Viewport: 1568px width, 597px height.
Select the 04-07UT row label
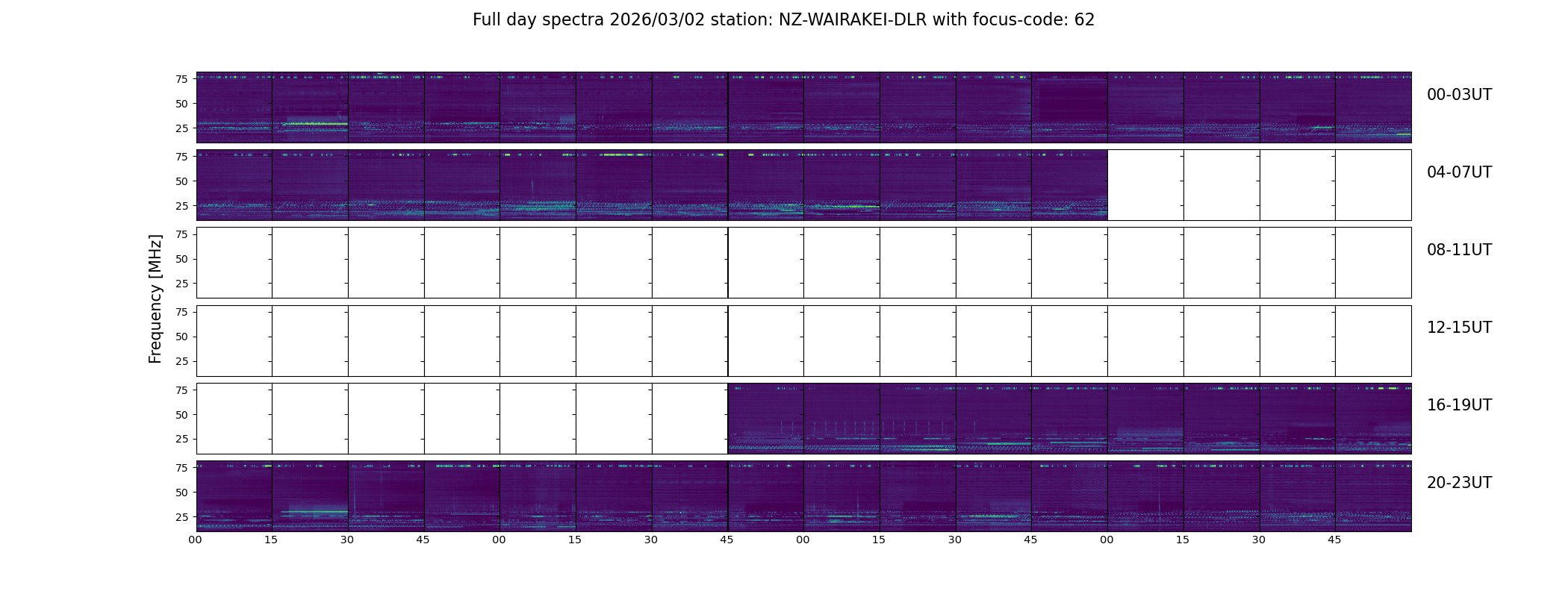tap(1459, 172)
